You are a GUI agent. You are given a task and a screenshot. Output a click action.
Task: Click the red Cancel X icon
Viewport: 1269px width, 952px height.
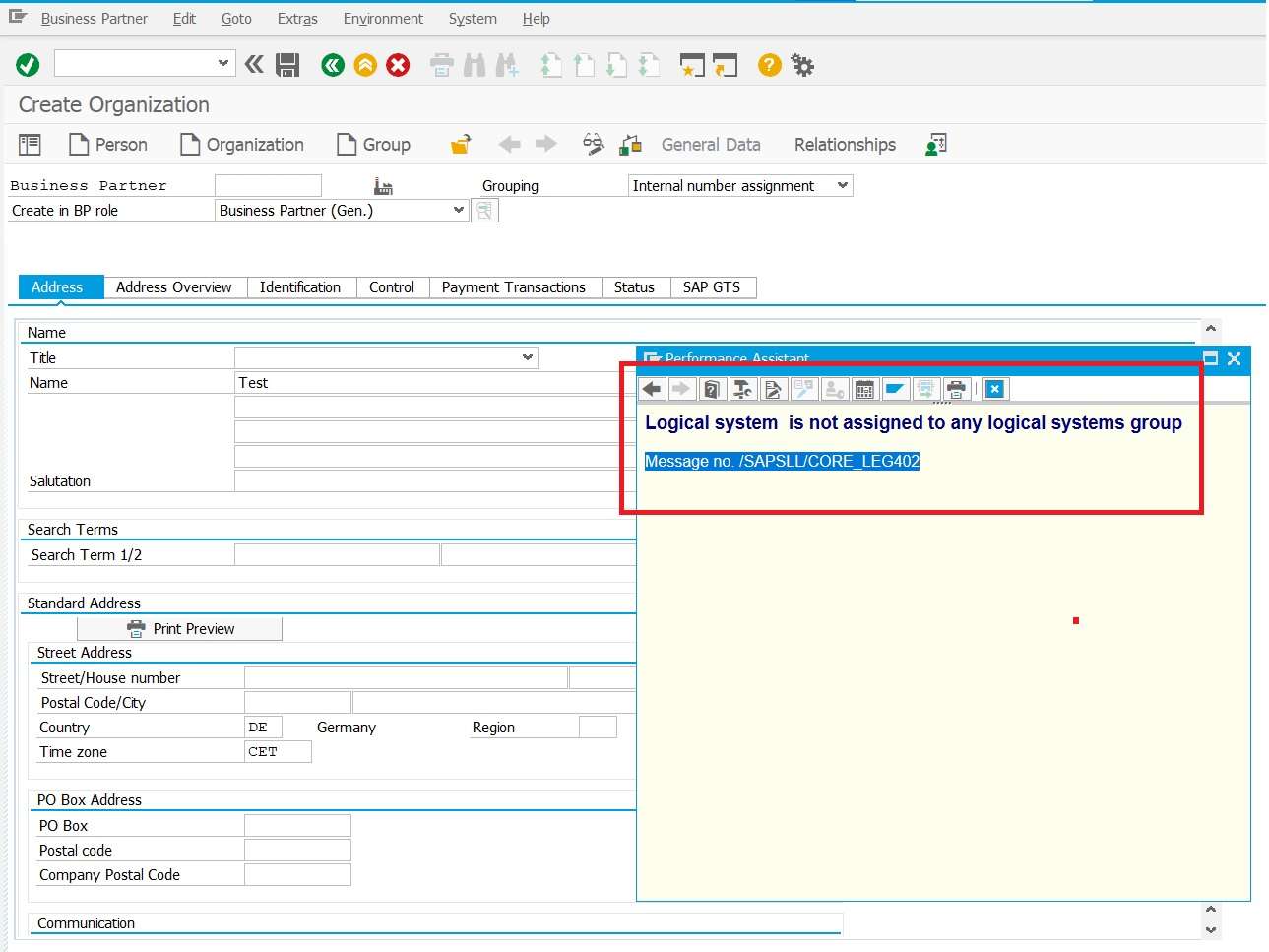click(x=398, y=65)
